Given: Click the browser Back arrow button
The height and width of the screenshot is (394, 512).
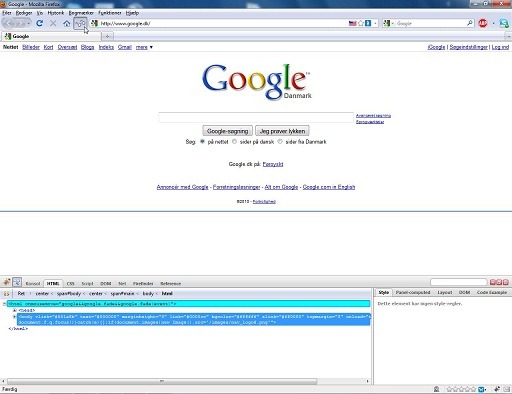Looking at the screenshot, I should (x=9, y=23).
